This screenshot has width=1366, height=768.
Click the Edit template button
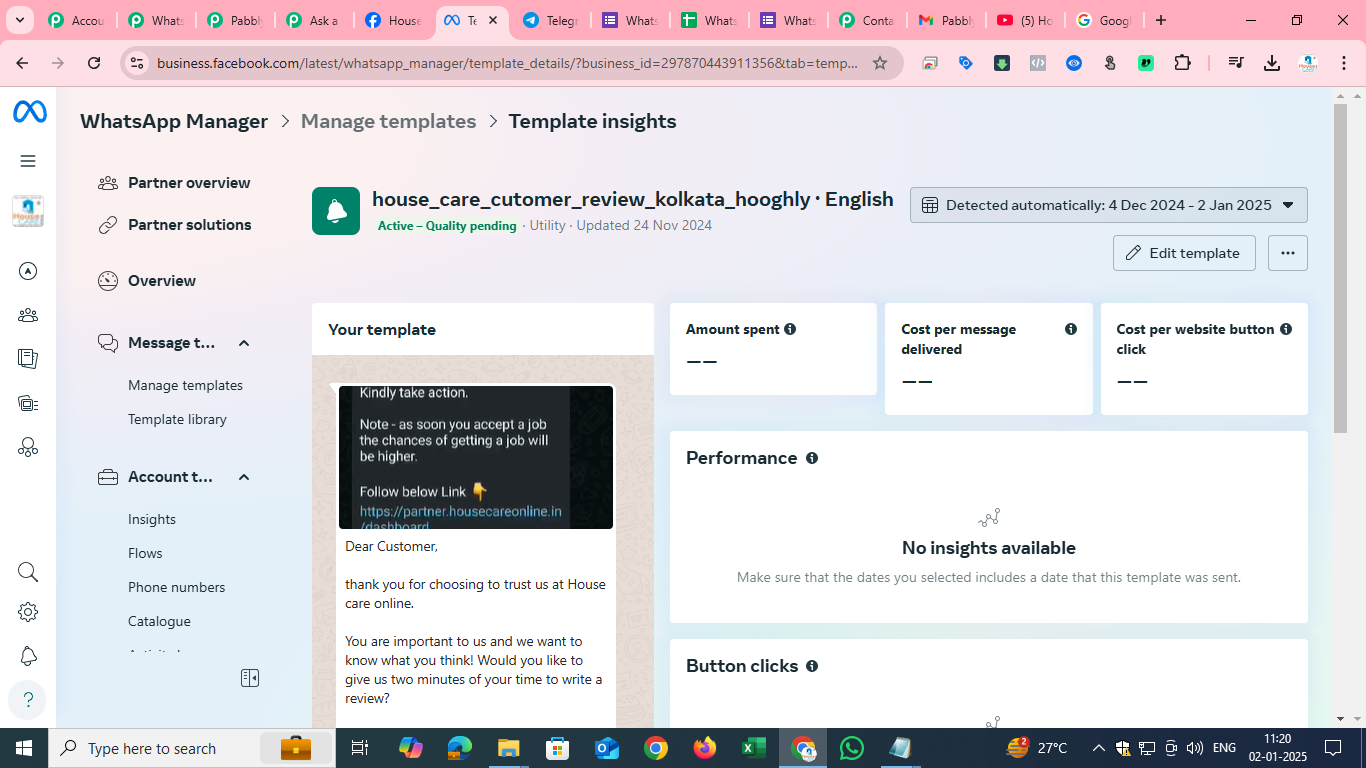tap(1184, 253)
